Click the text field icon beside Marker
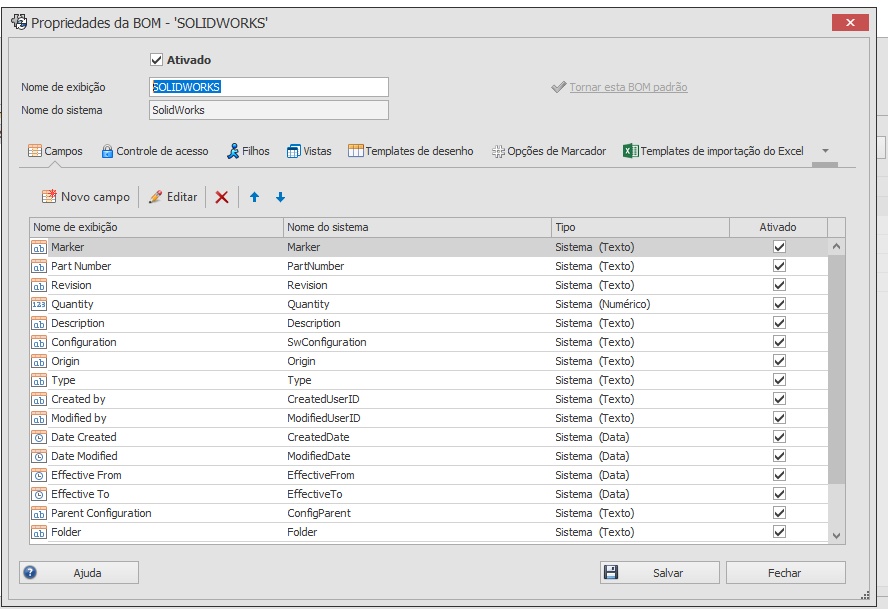This screenshot has height=609, width=888. pyautogui.click(x=39, y=248)
